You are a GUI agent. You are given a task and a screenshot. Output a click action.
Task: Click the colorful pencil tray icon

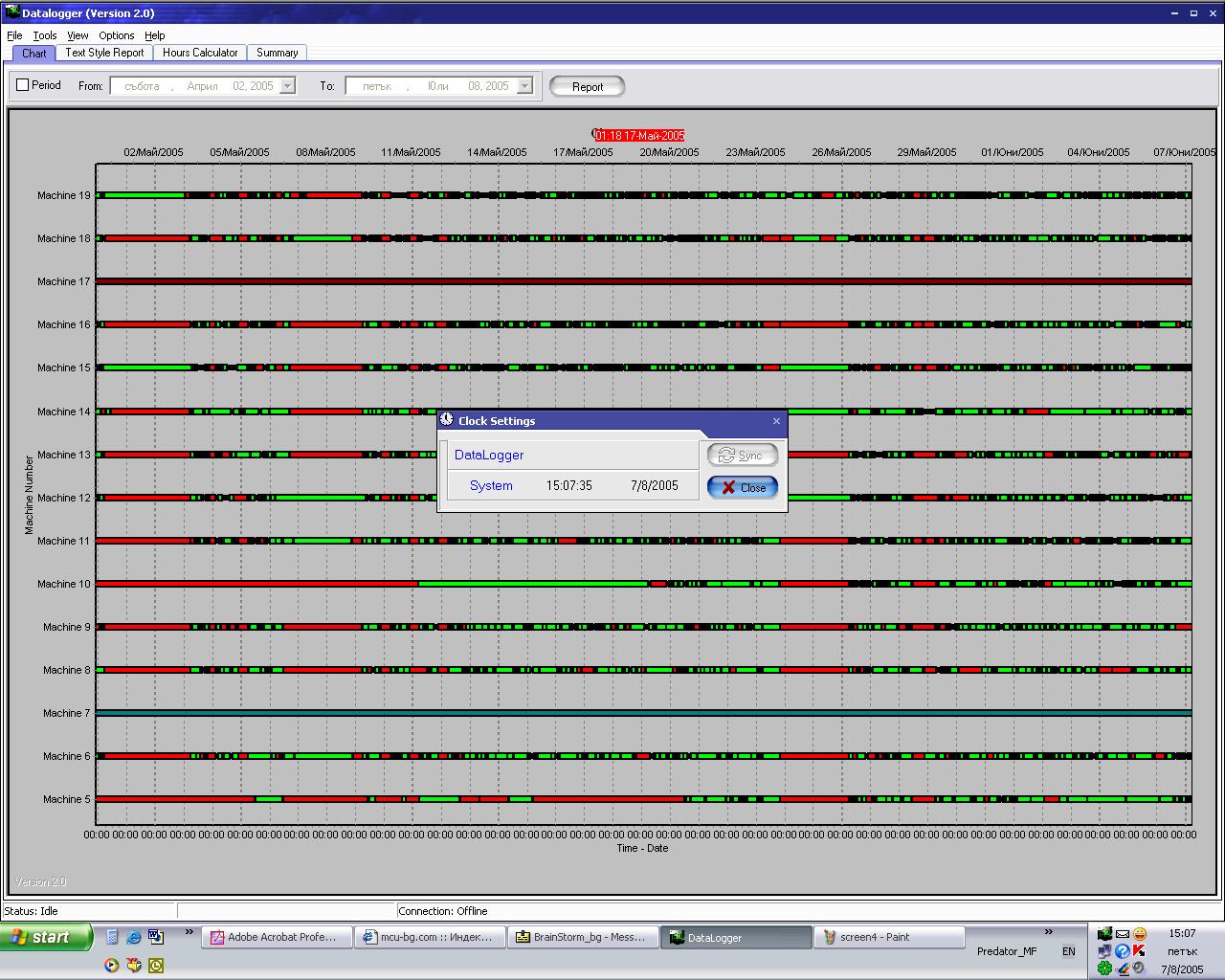point(1123,969)
